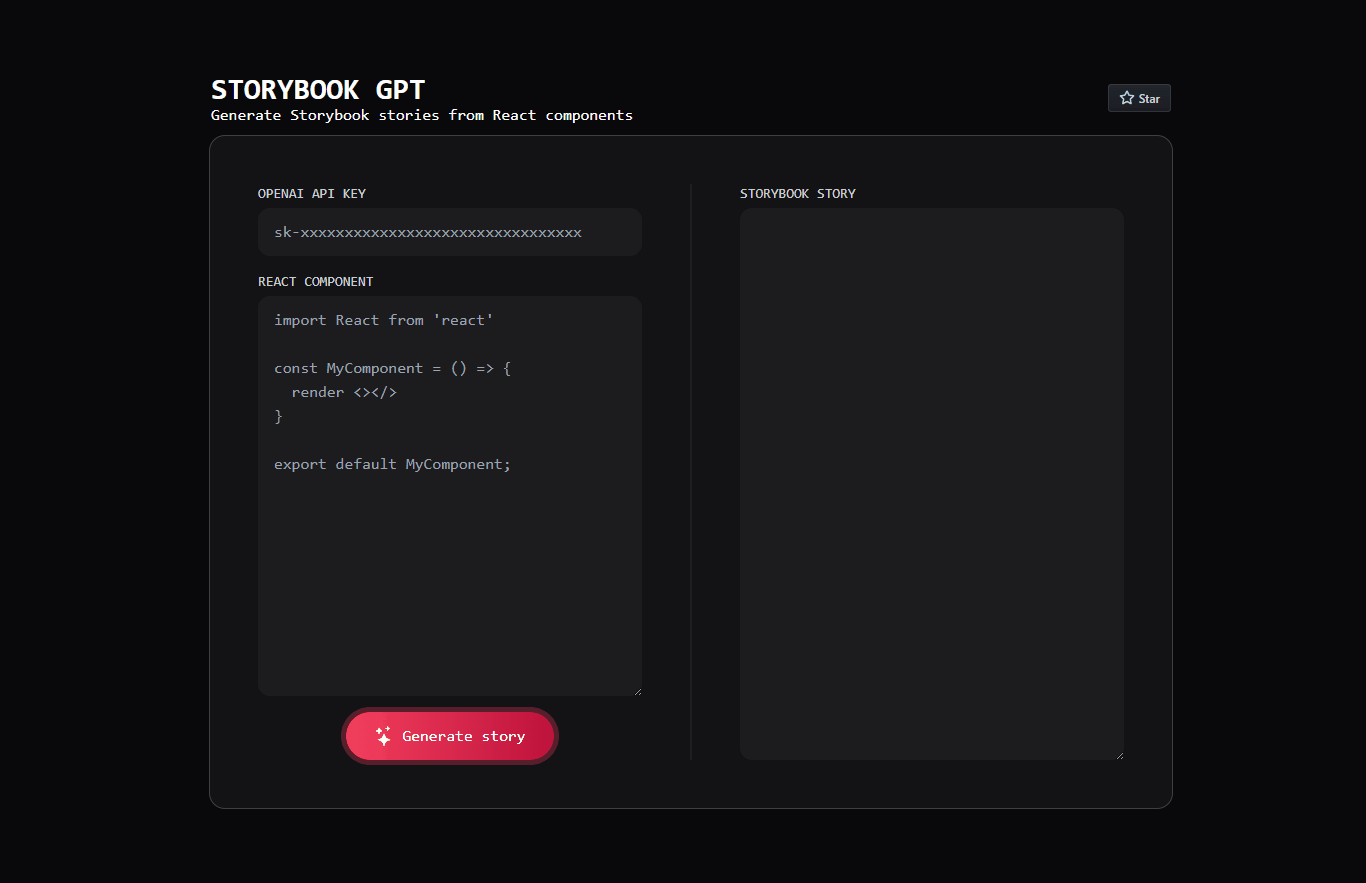Click inside the React component textarea

click(x=450, y=496)
